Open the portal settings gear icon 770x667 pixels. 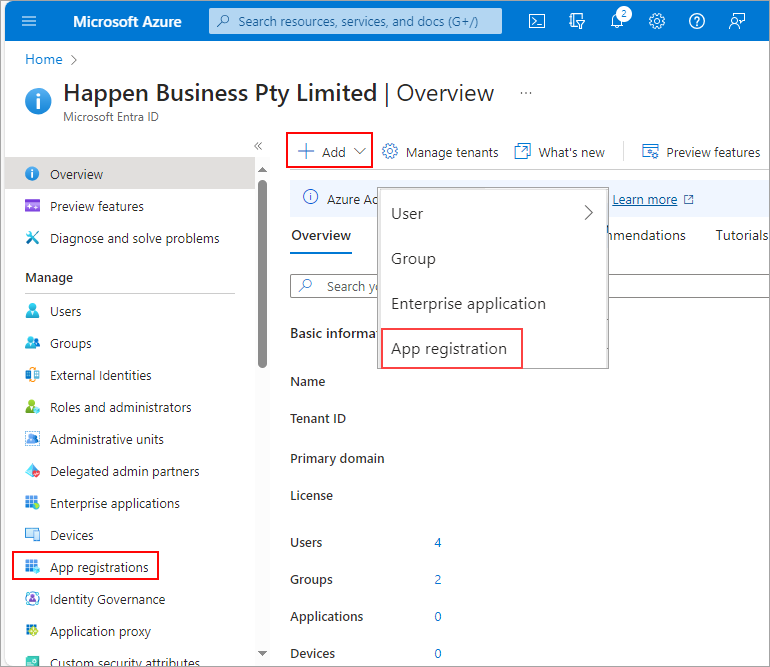pos(657,21)
